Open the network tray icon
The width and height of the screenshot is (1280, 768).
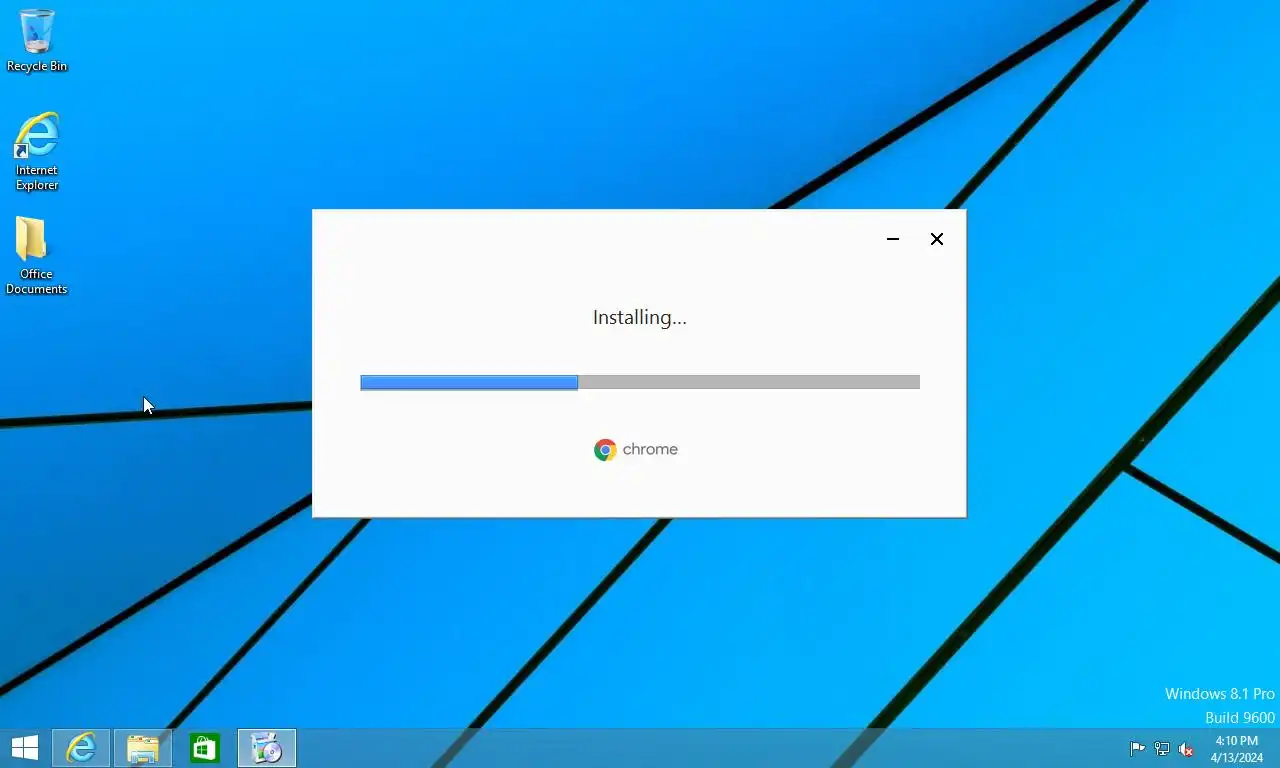pos(1162,749)
